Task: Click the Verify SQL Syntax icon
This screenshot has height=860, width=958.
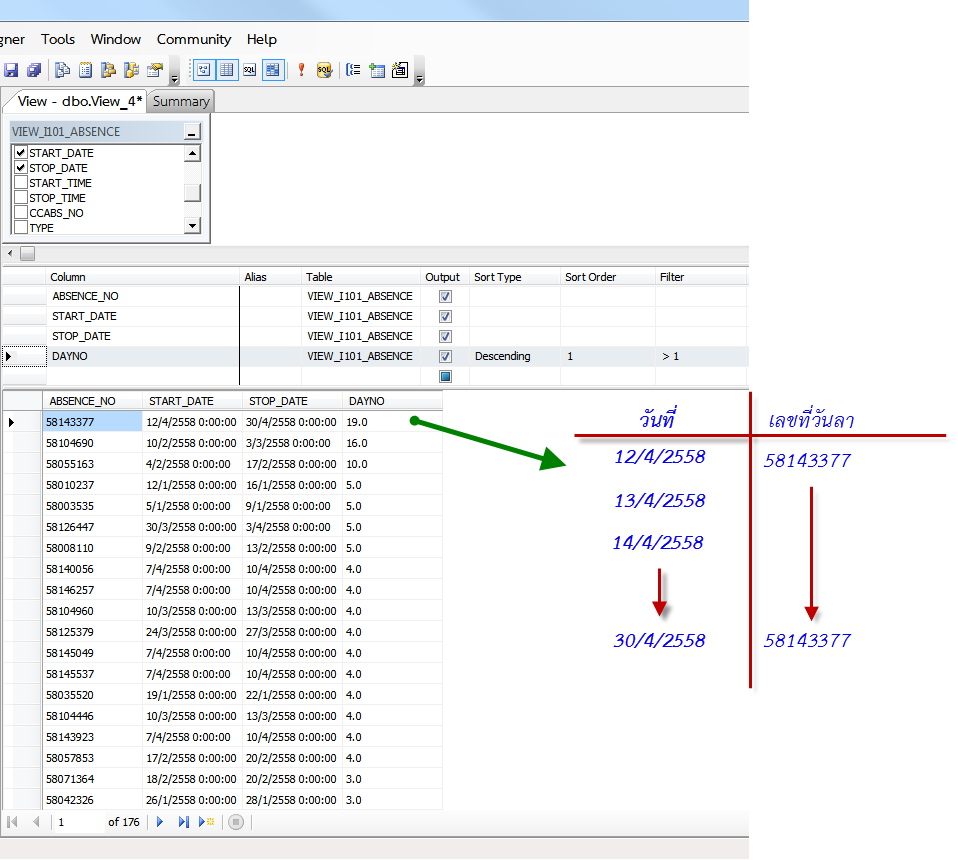Action: coord(324,70)
